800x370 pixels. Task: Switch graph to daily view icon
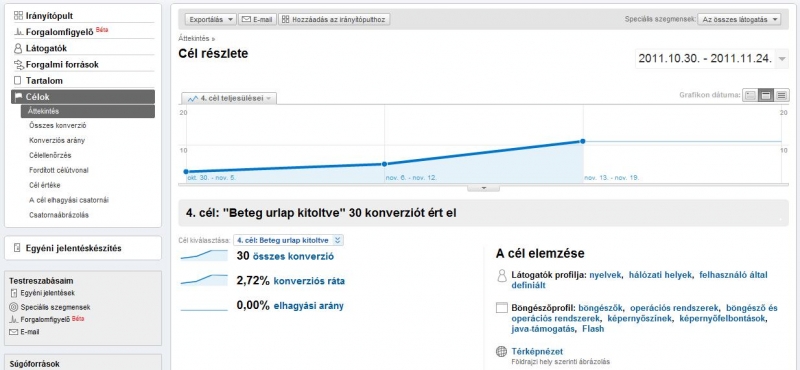750,95
